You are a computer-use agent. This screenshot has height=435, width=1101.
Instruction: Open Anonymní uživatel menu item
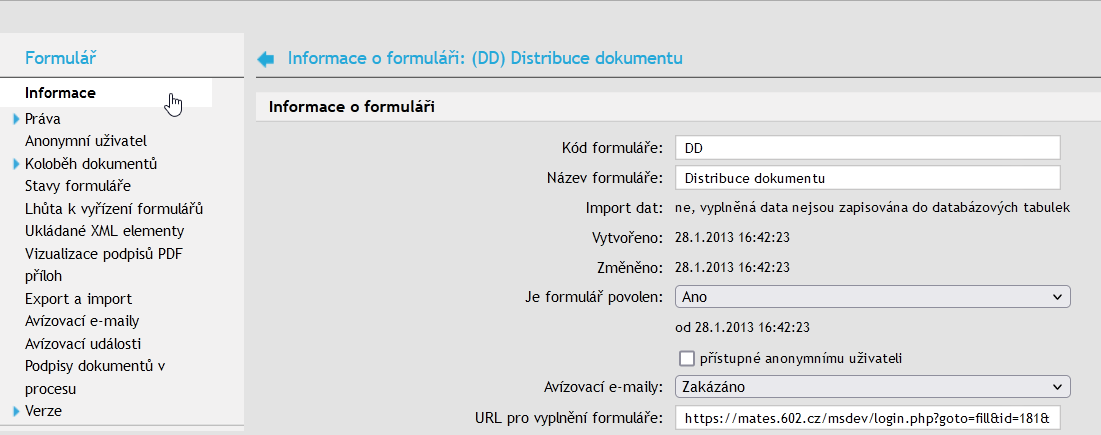coord(86,141)
